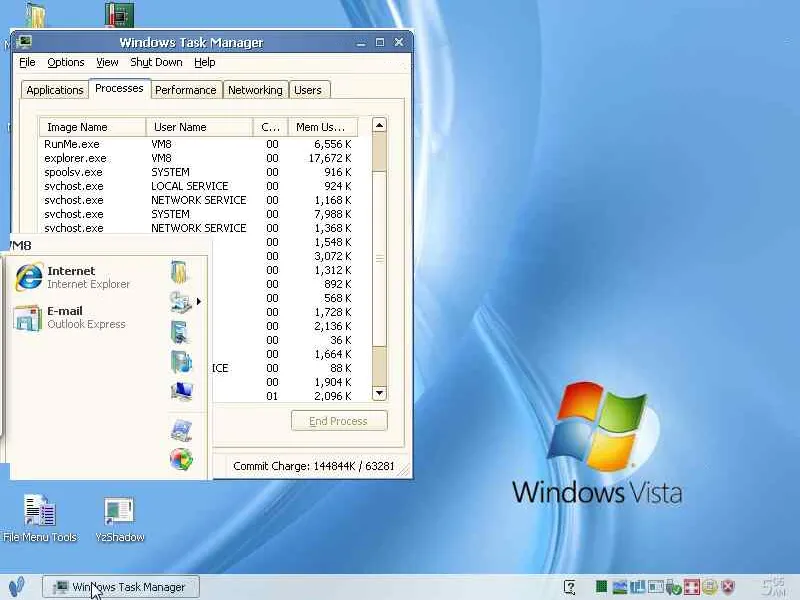The image size is (800, 600).
Task: Click the process list scroll up arrow
Action: pos(379,125)
